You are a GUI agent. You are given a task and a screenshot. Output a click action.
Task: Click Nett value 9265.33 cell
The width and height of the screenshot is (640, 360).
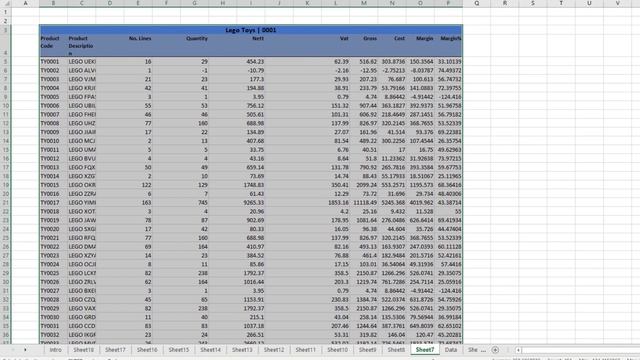tap(251, 202)
